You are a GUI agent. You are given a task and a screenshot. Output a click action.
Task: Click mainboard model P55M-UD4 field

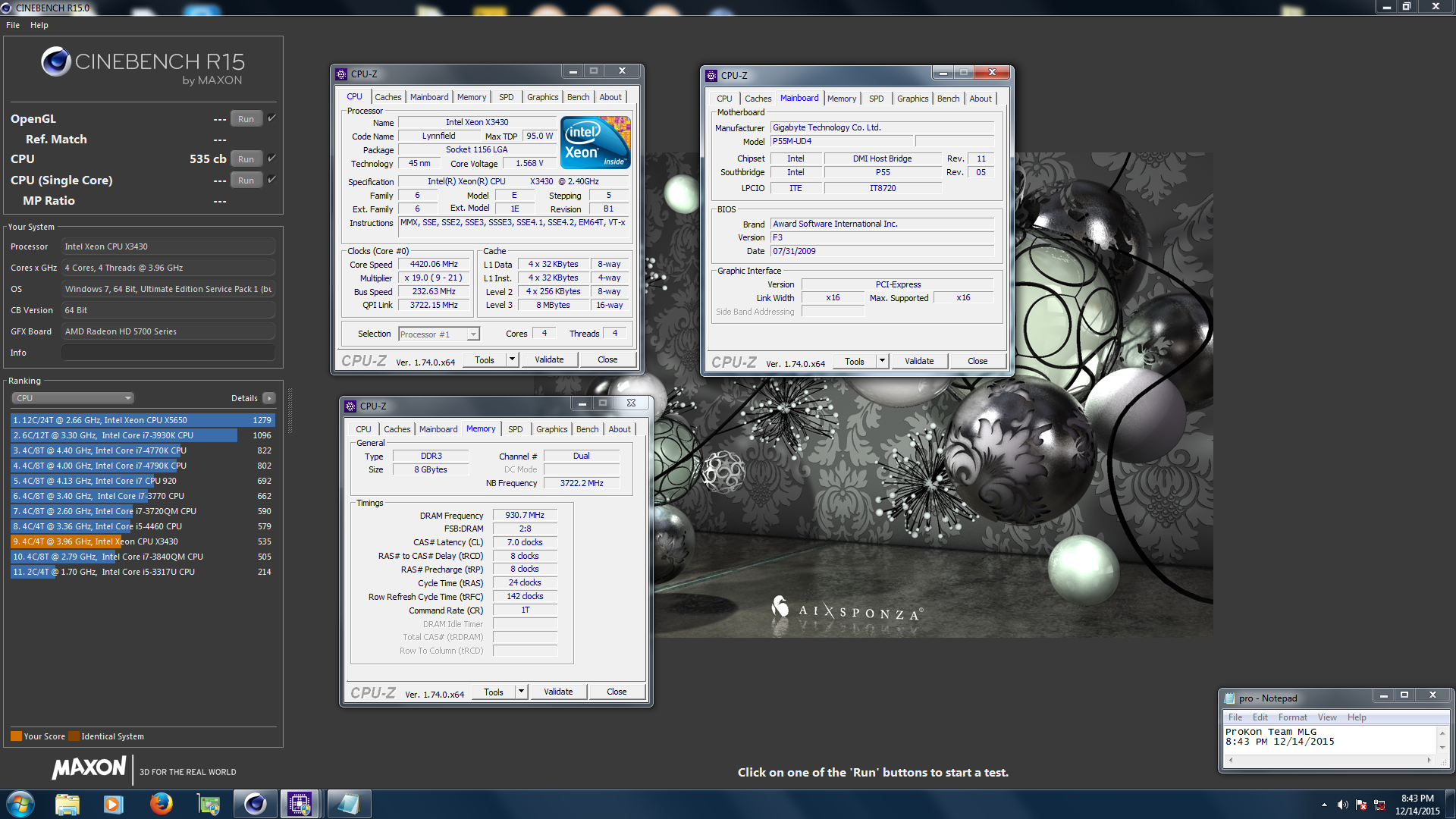point(842,141)
